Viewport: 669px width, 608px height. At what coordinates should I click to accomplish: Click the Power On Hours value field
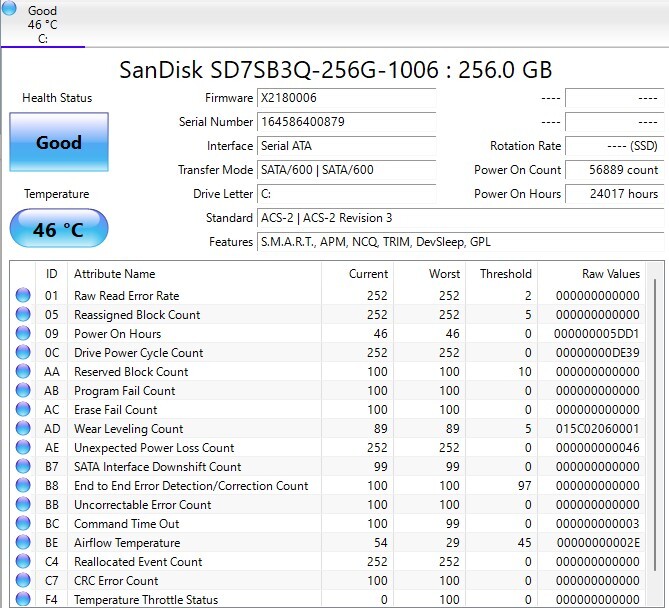(614, 194)
